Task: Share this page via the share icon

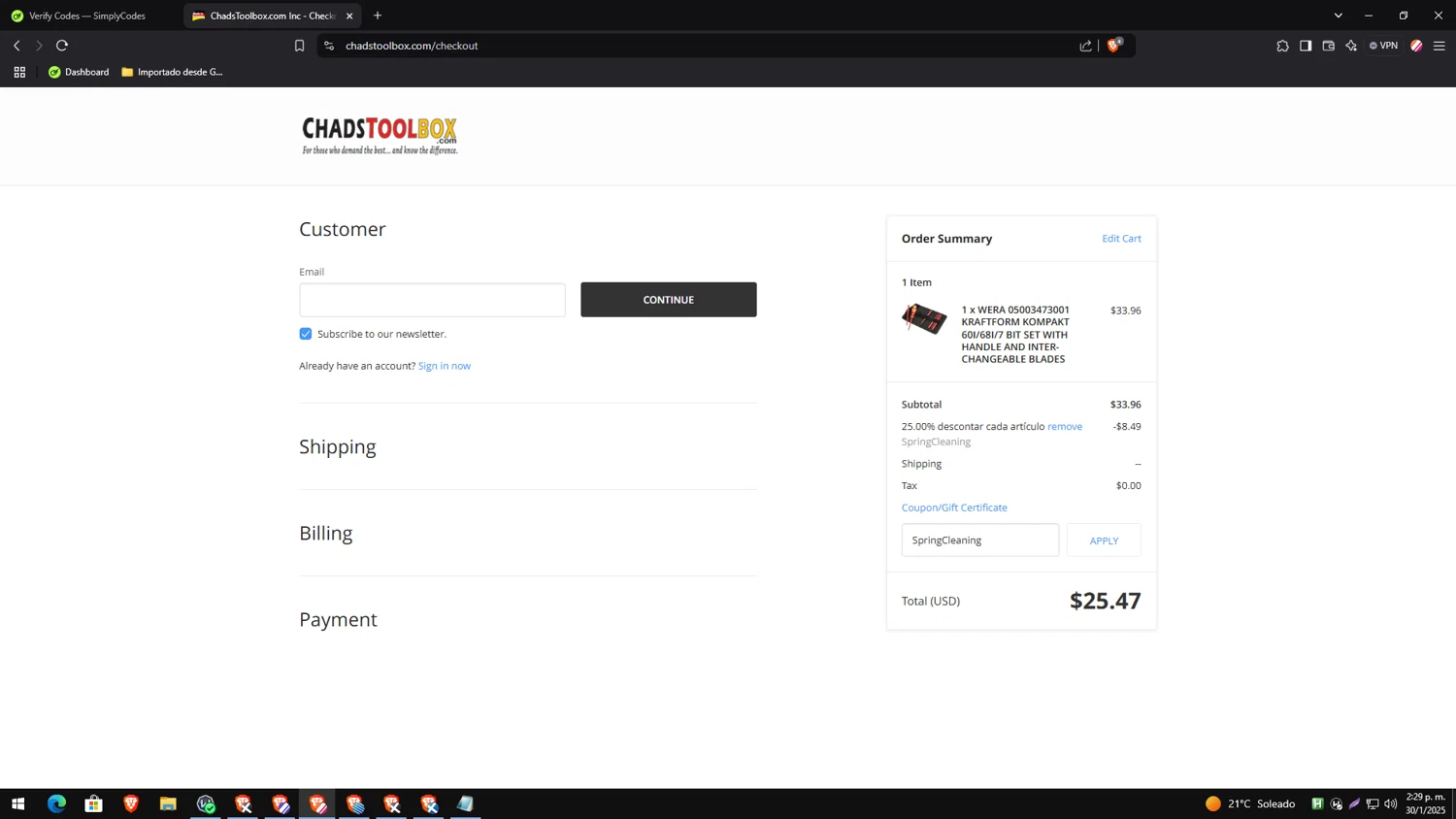Action: click(1085, 46)
